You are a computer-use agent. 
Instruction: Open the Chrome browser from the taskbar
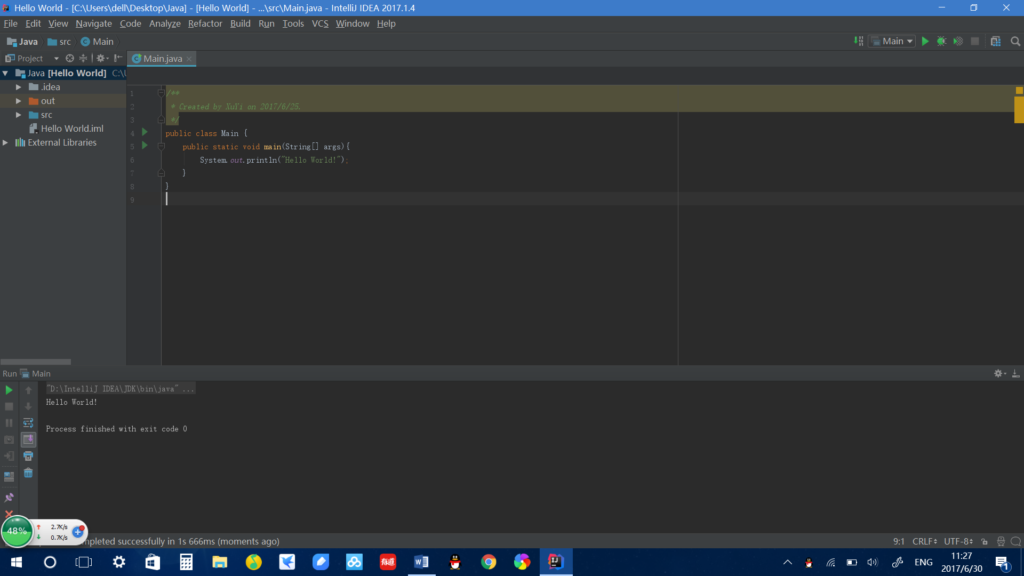[488, 562]
